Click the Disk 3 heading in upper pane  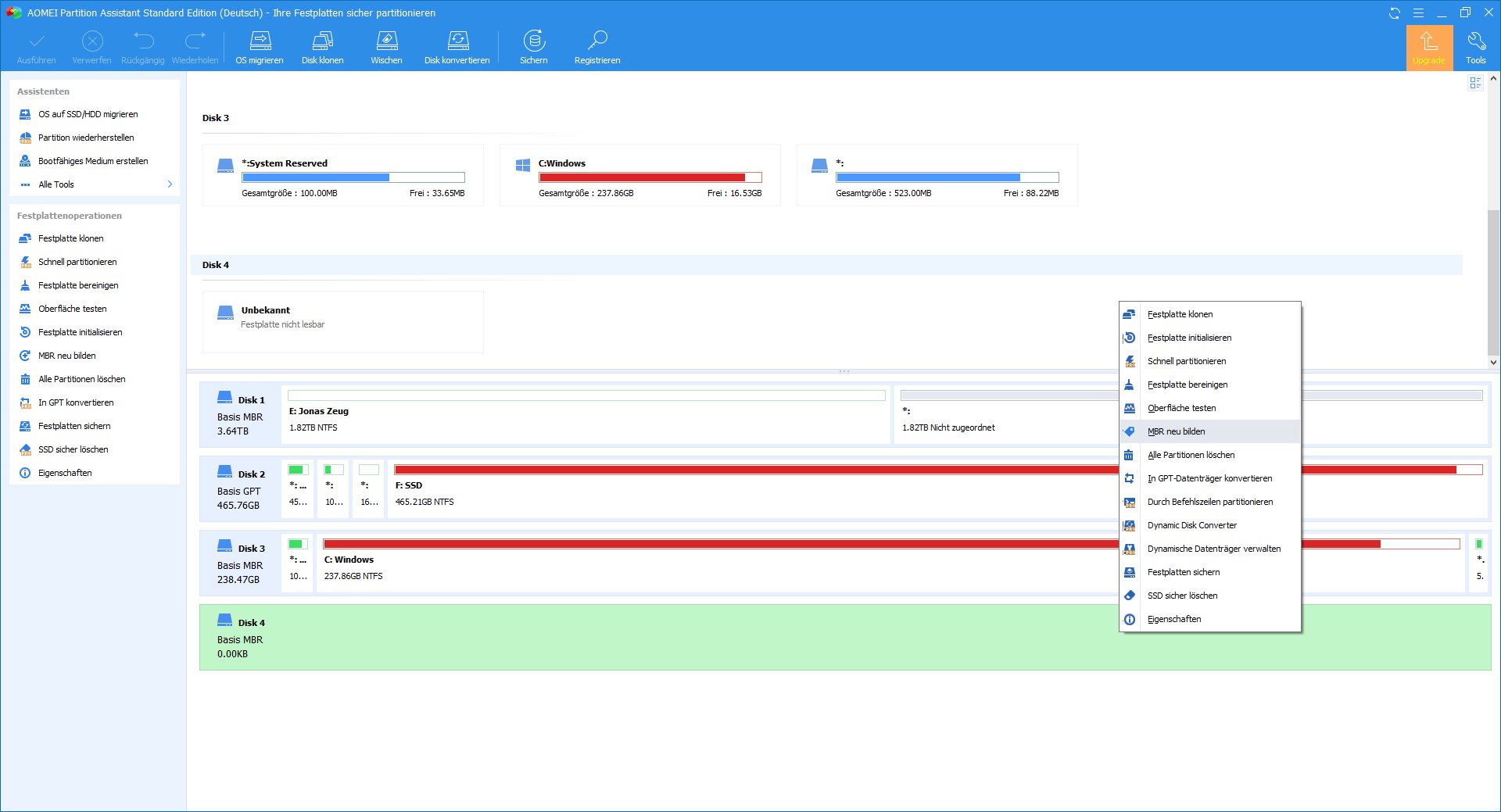click(x=216, y=118)
